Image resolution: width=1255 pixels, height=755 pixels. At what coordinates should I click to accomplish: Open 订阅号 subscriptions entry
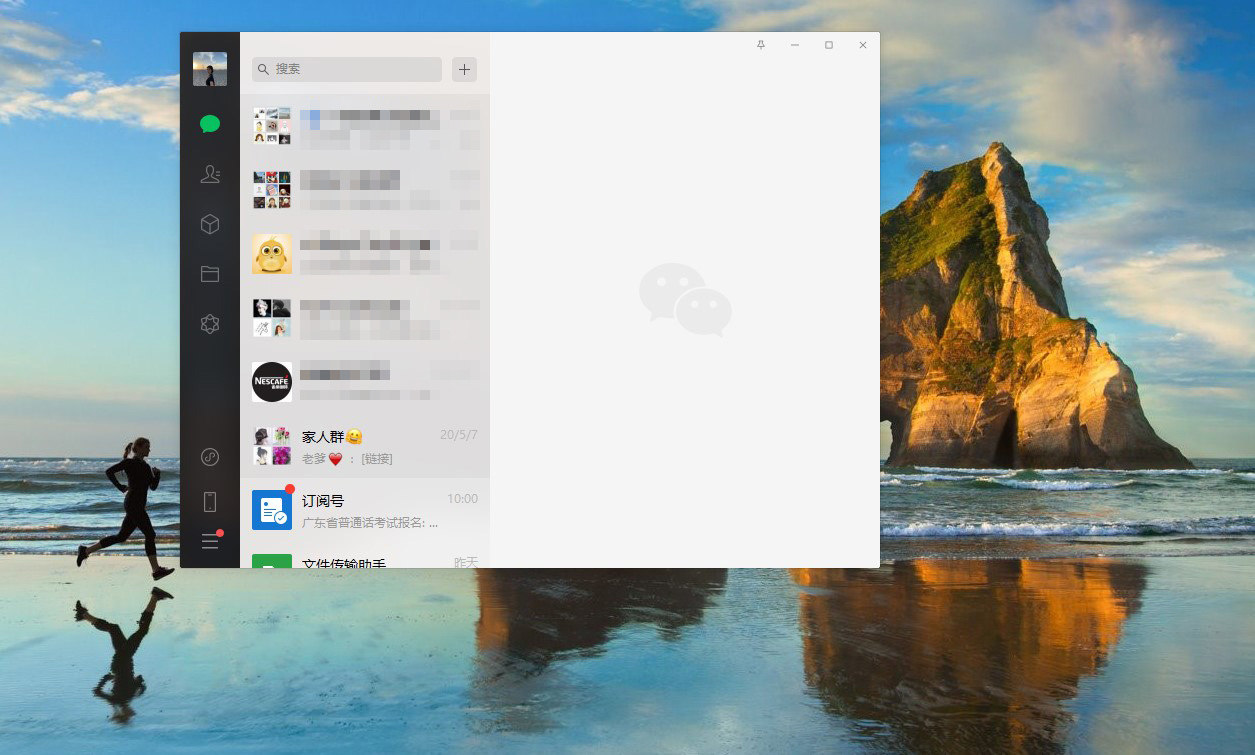pyautogui.click(x=365, y=510)
